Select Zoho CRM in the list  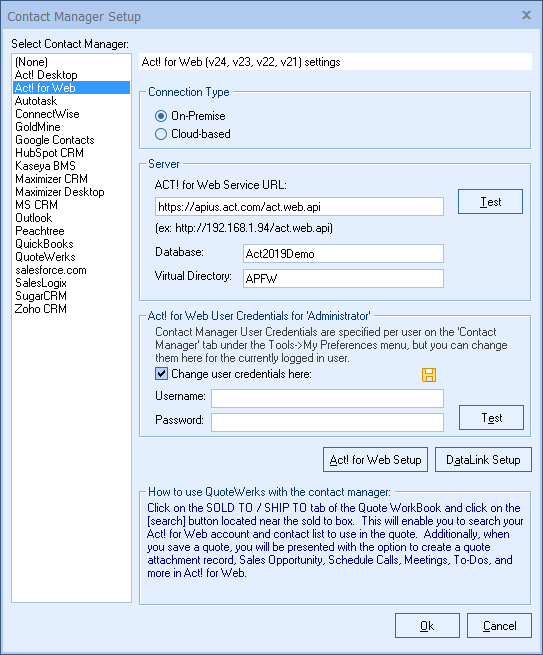coord(71,309)
